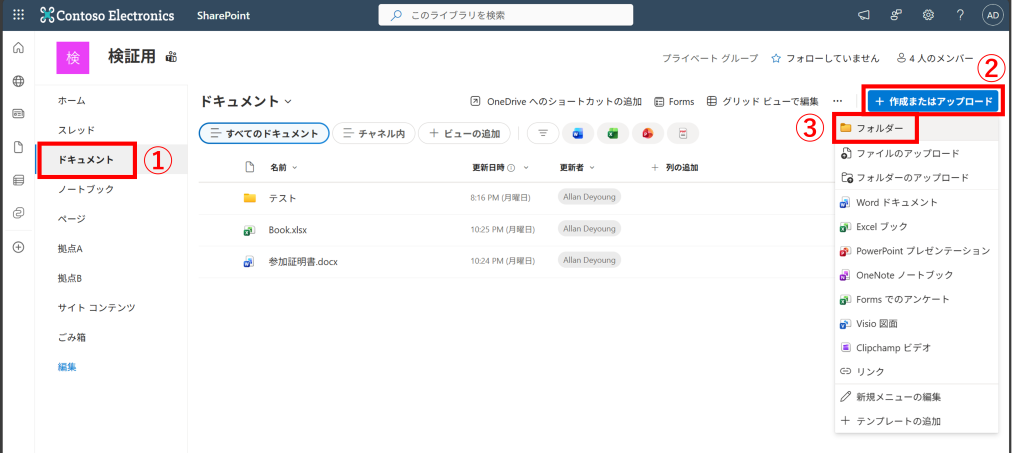This screenshot has height=453, width=1024.
Task: Click the PowerPoint filter pill icon
Action: [647, 133]
